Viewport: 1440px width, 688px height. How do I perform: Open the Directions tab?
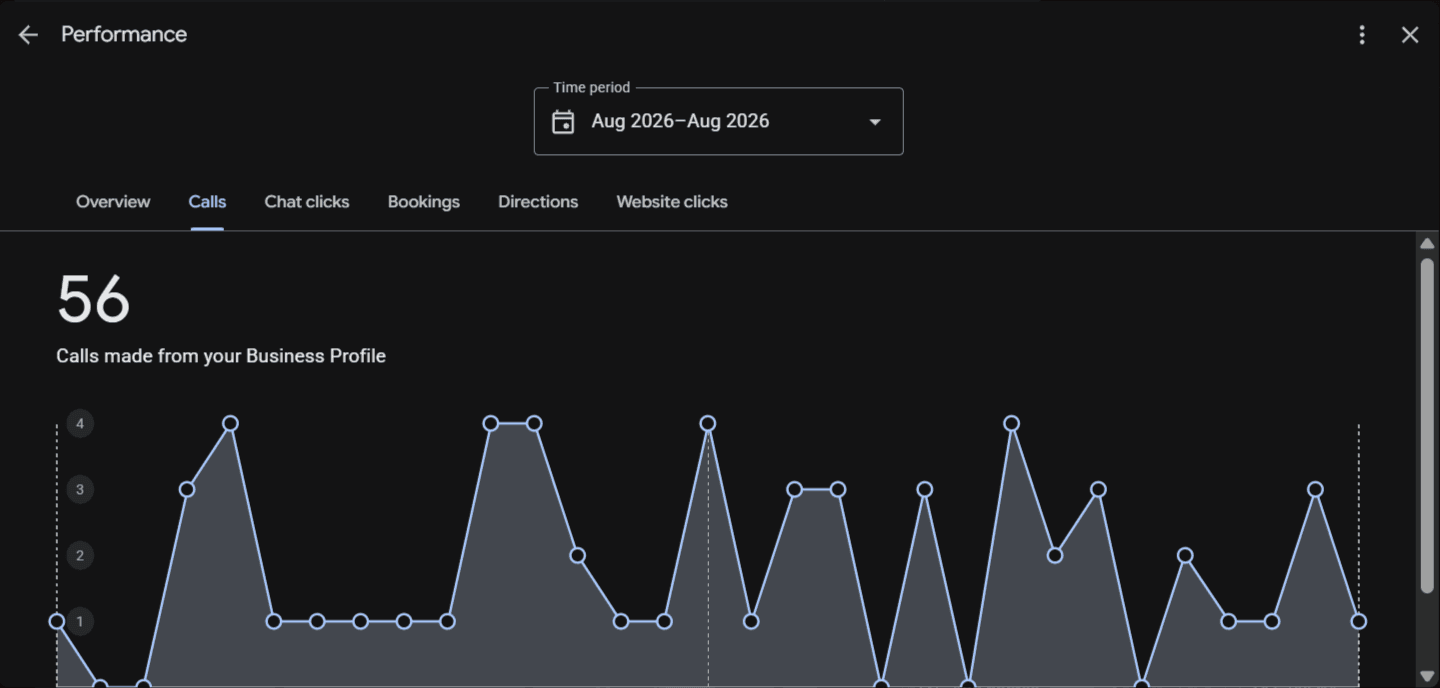538,202
